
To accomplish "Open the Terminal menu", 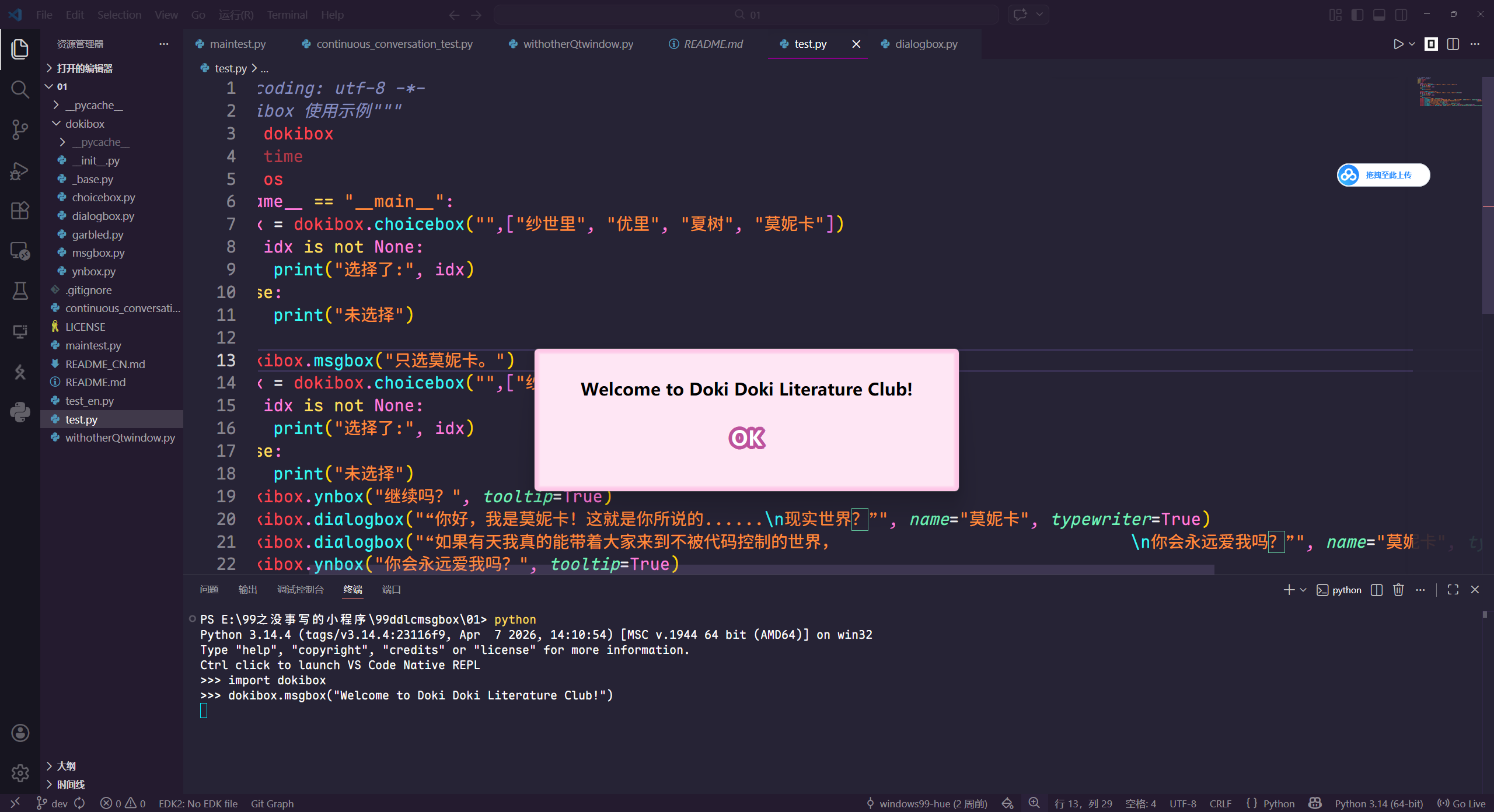I will point(287,15).
